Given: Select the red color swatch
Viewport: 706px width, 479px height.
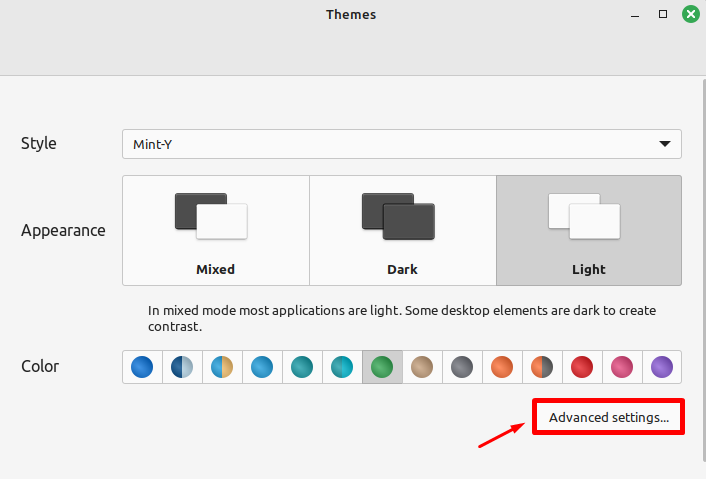Looking at the screenshot, I should click(582, 367).
